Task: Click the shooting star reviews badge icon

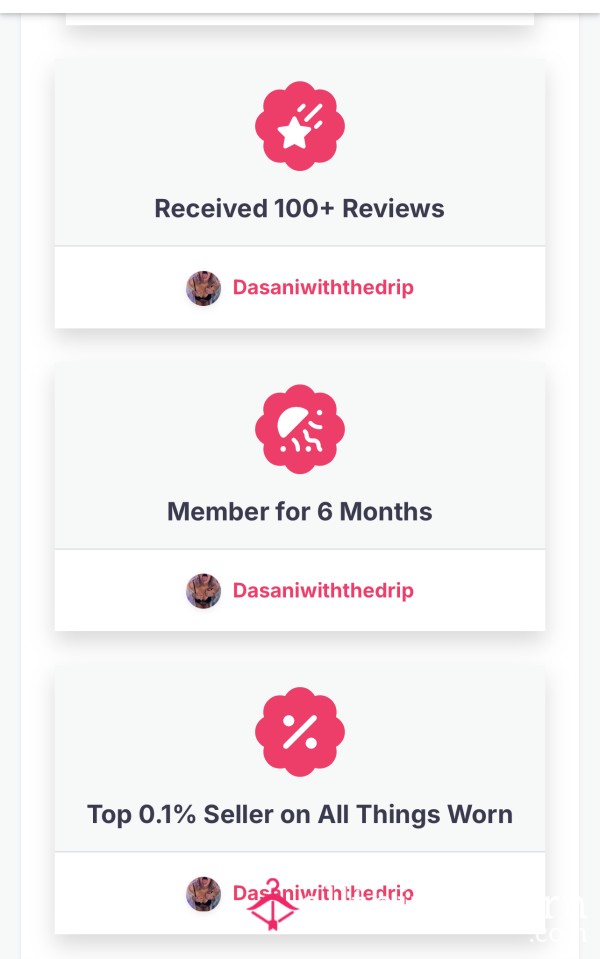Action: [300, 126]
